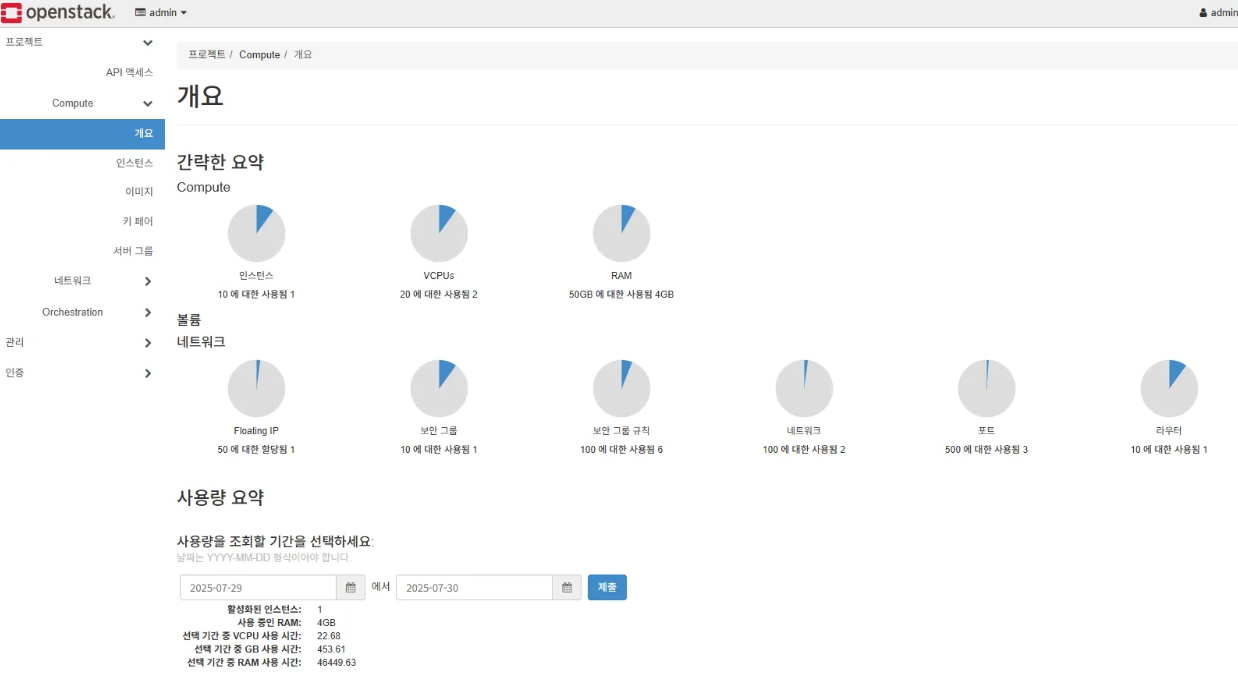1238x679 pixels.
Task: Click the RAM usage pie chart
Action: 621,234
